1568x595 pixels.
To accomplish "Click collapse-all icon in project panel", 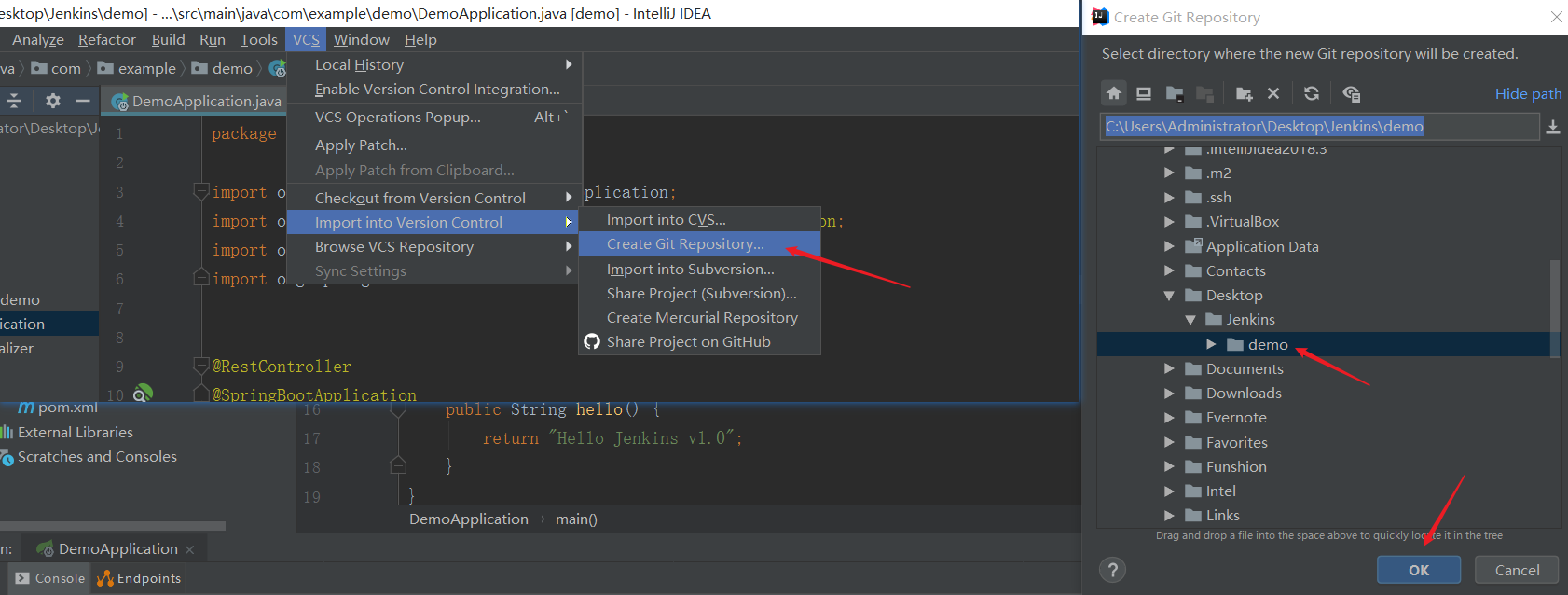I will click(x=14, y=101).
